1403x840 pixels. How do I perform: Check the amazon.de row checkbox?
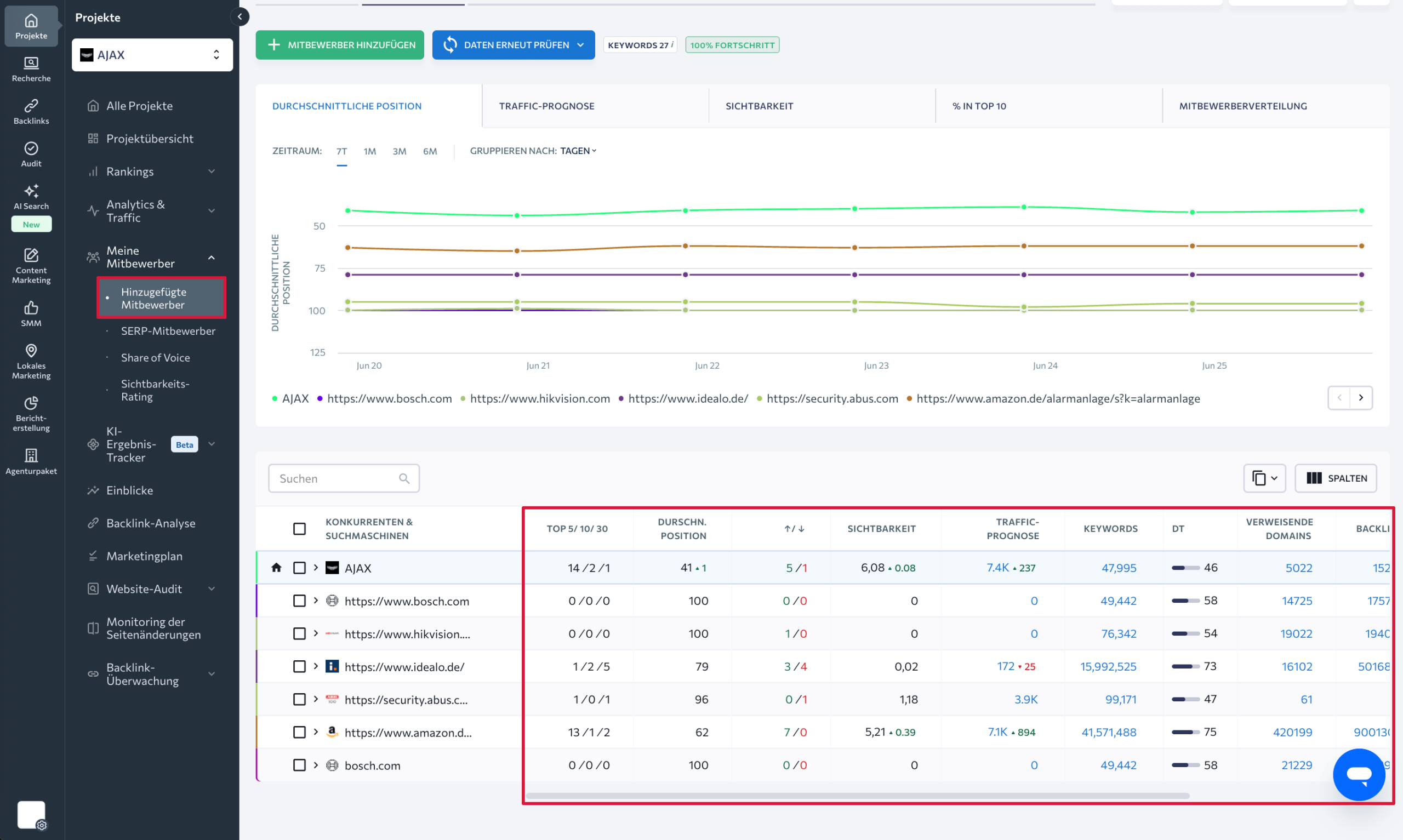[x=299, y=732]
